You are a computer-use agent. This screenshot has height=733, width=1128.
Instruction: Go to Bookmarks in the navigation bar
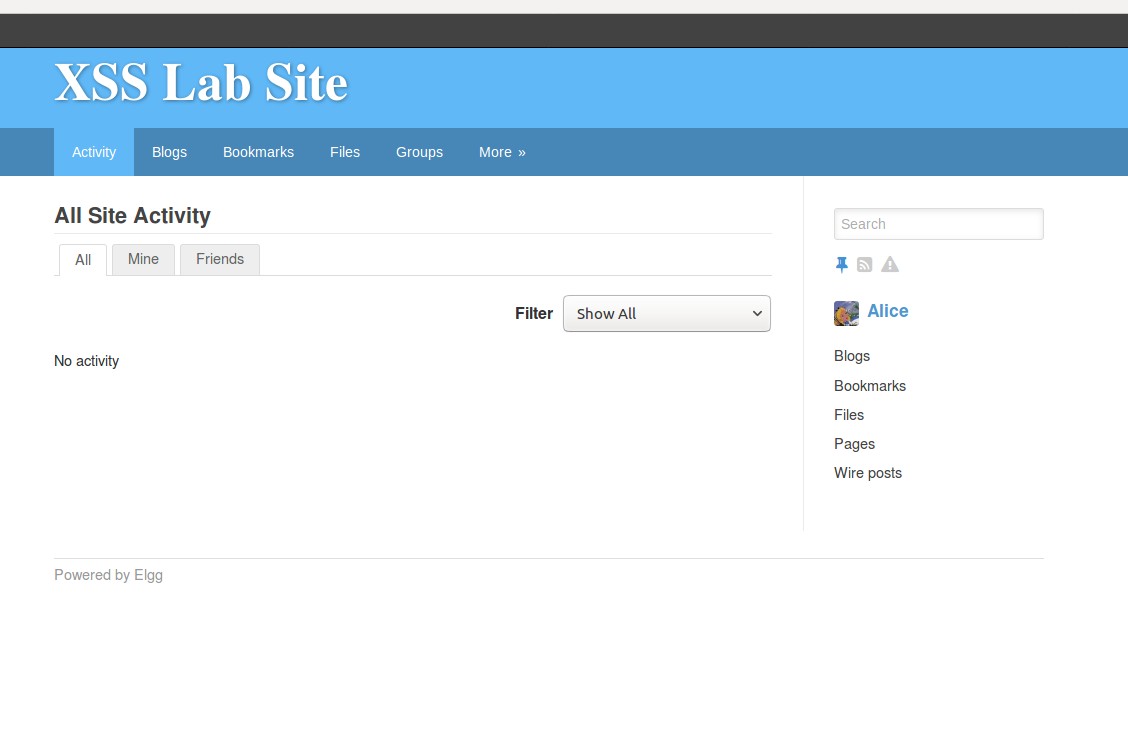click(258, 152)
